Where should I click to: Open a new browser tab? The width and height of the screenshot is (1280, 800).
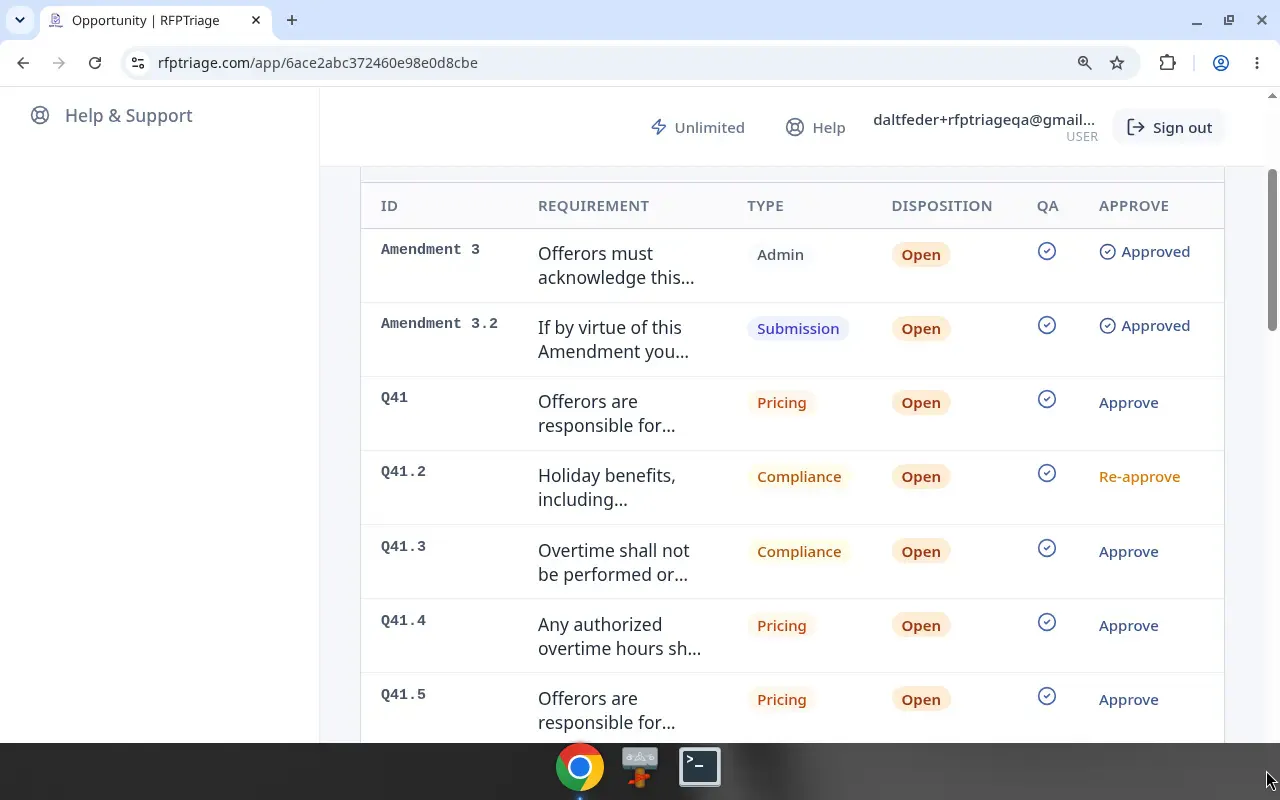(292, 20)
